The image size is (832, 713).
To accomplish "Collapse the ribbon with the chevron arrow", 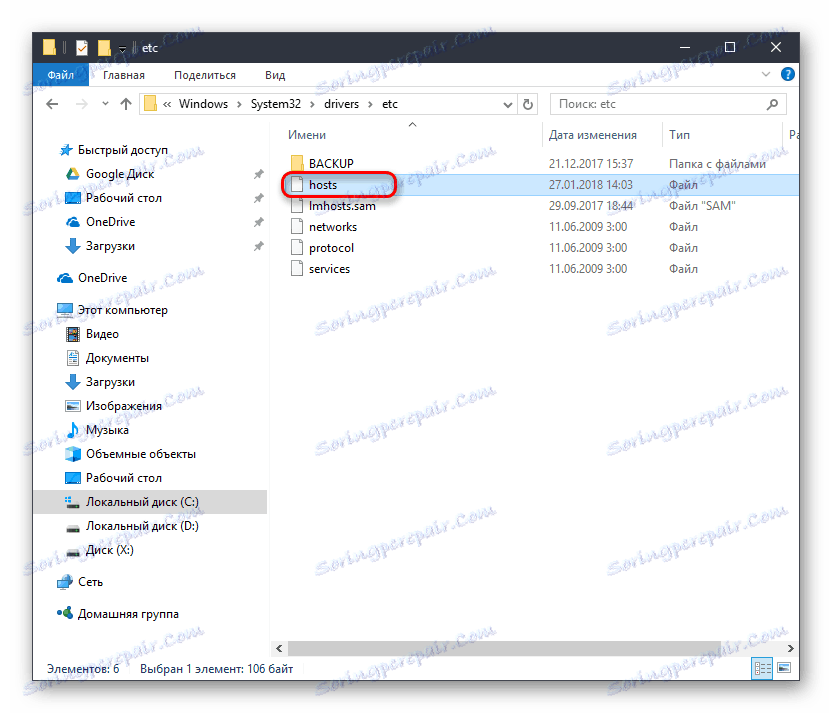I will click(765, 74).
